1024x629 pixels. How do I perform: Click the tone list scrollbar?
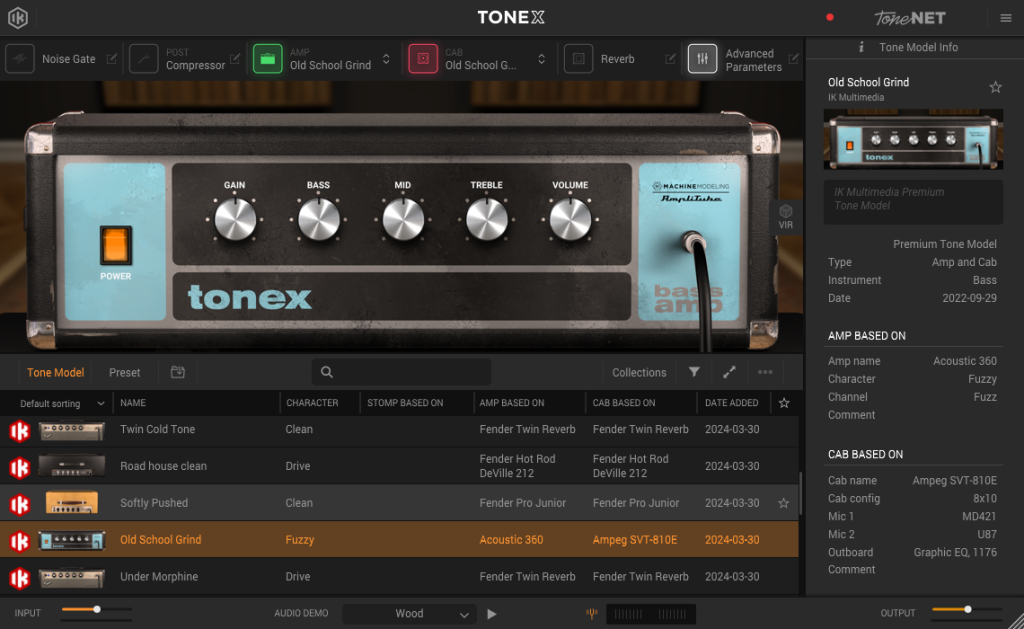(801, 494)
